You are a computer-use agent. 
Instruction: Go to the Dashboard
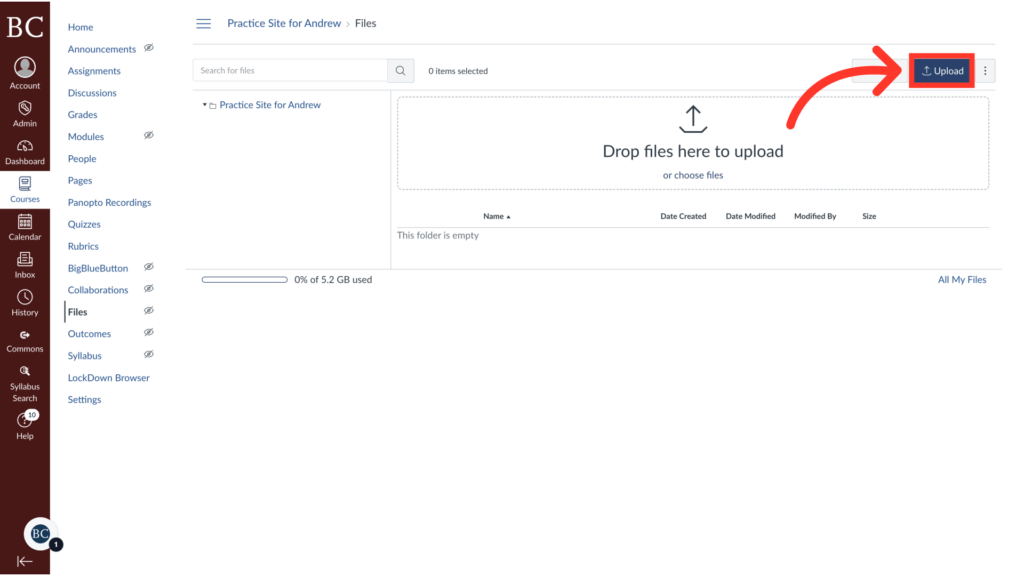(24, 150)
